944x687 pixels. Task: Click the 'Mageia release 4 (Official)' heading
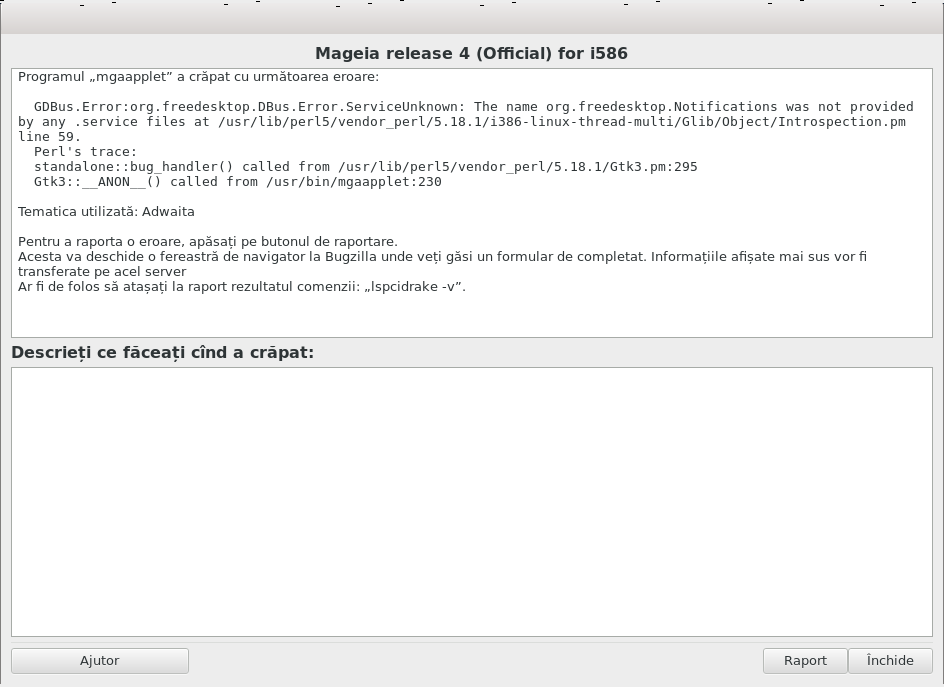point(471,54)
